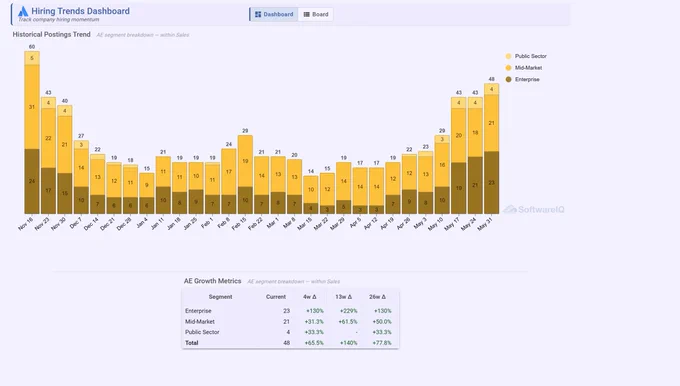Select the Feb 15 bar totaling 29
Image resolution: width=680 pixels, height=386 pixels.
pyautogui.click(x=245, y=174)
